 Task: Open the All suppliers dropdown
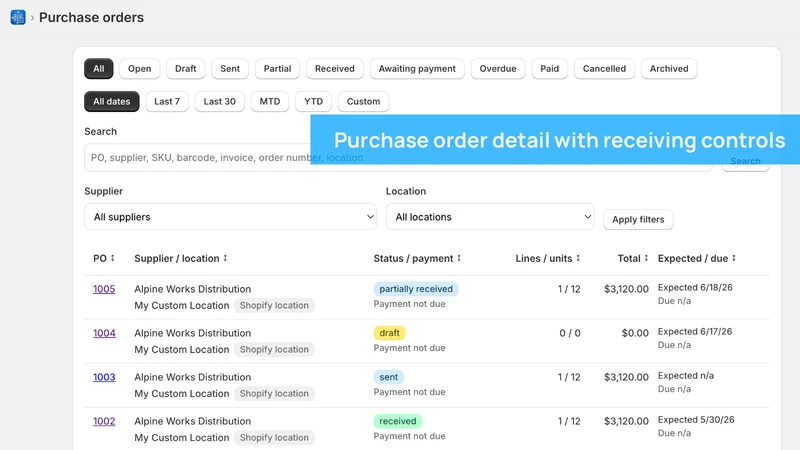click(x=230, y=217)
